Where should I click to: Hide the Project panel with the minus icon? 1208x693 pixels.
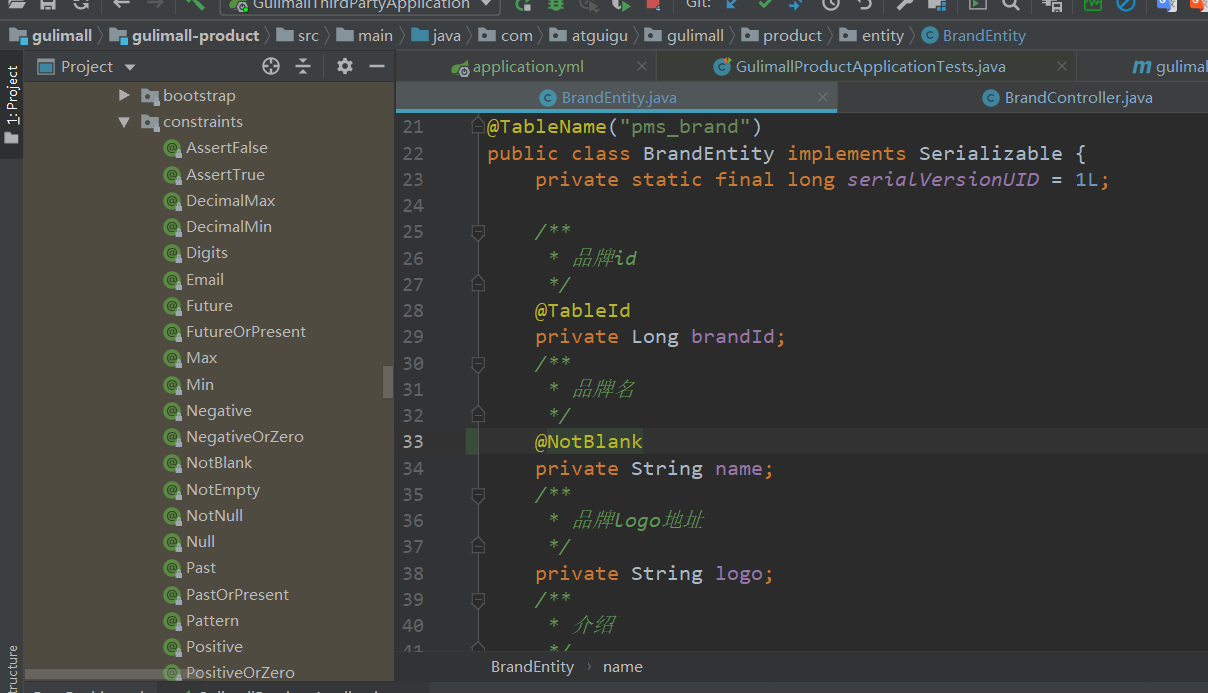[377, 66]
